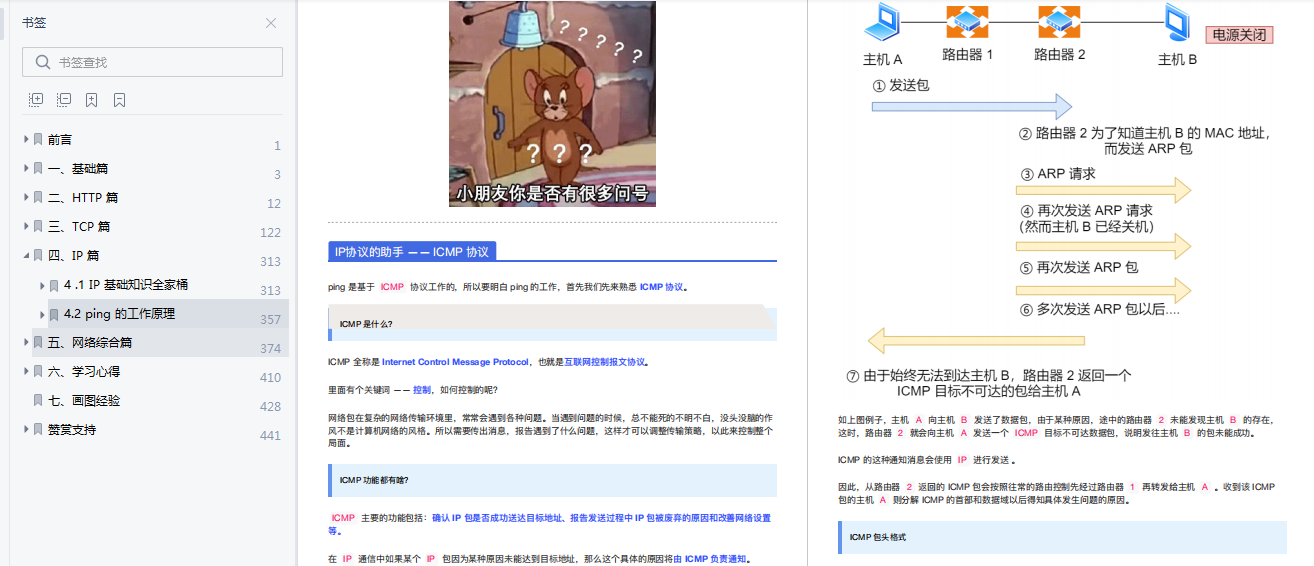Click the red 电源关闭 label
Image resolution: width=1314 pixels, height=566 pixels.
pos(1239,34)
